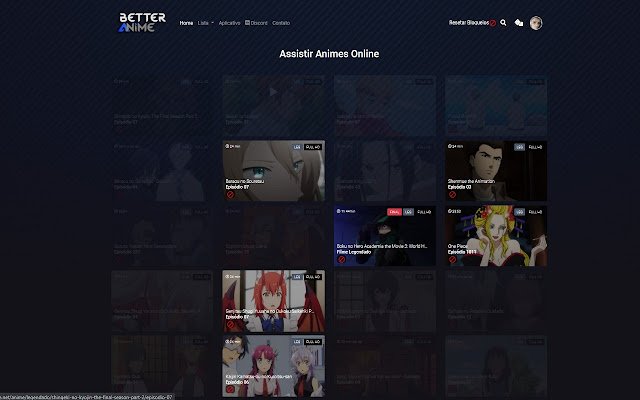
Task: Click LEG badge on Sasaou no Soureau card
Action: click(297, 147)
